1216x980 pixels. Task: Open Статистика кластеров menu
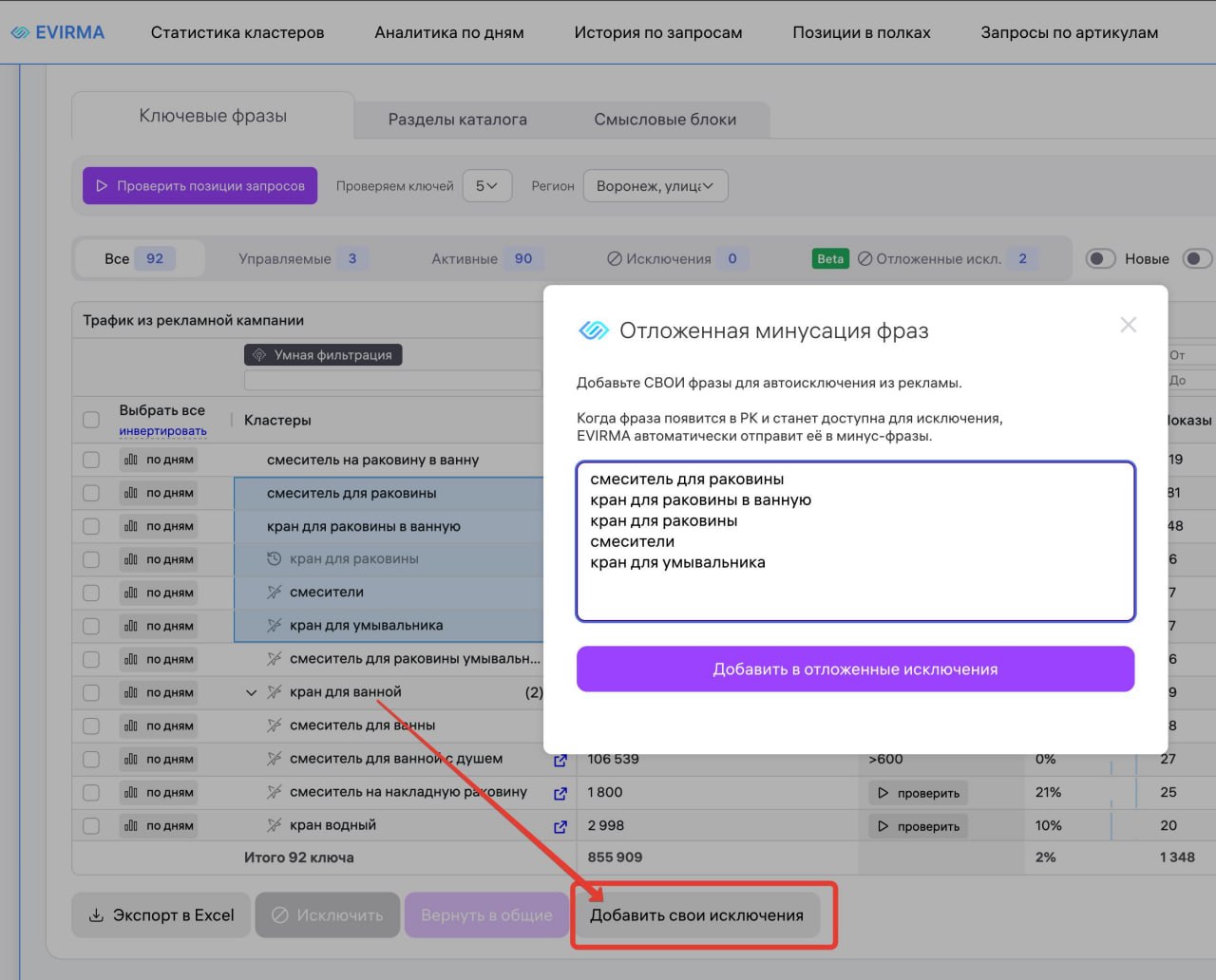click(x=237, y=32)
